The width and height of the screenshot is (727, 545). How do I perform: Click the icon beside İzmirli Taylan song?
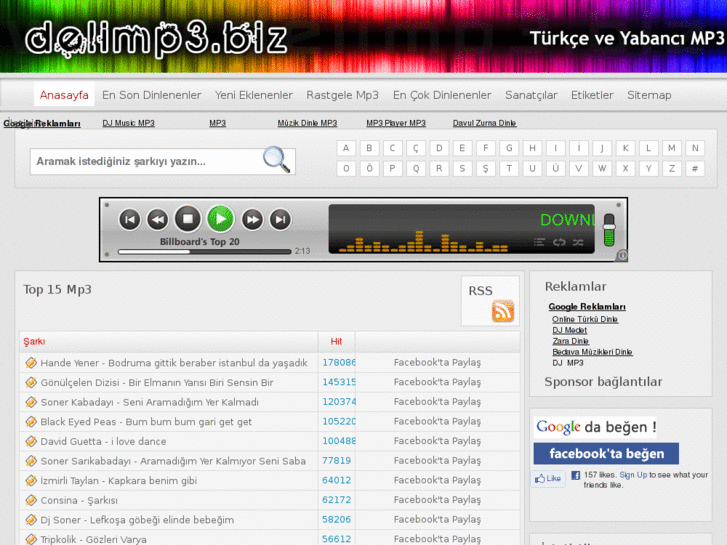coord(31,481)
